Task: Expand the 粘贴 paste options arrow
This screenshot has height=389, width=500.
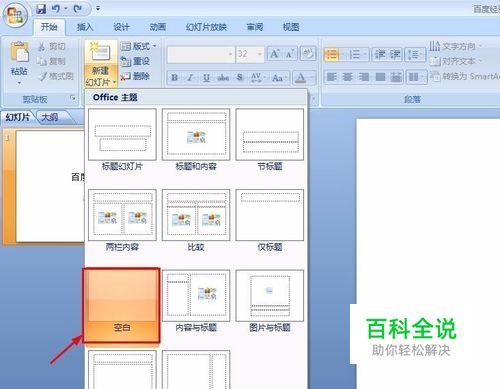Action: point(19,82)
